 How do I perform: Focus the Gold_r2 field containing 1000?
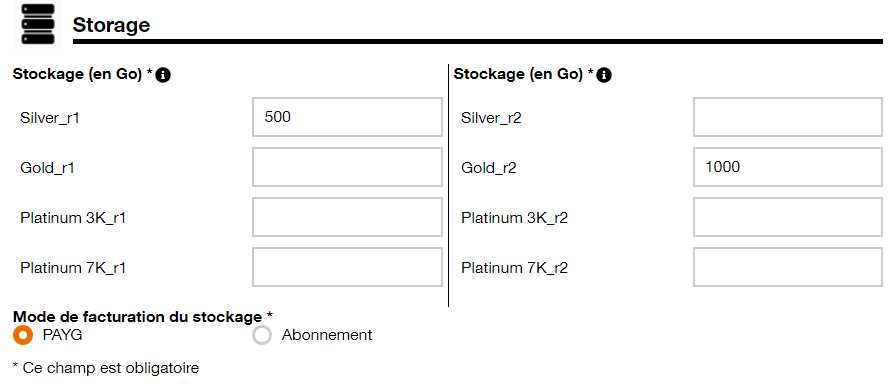tap(788, 167)
